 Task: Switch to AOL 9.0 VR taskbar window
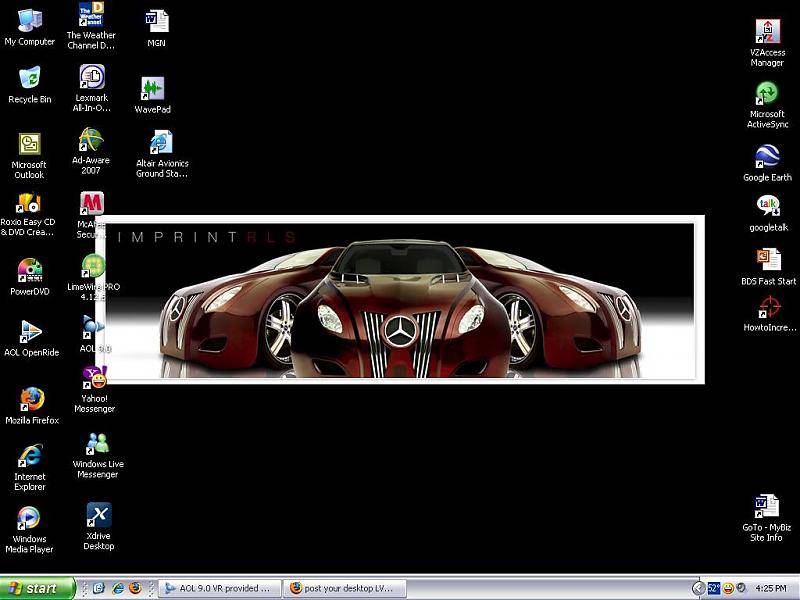(220, 588)
